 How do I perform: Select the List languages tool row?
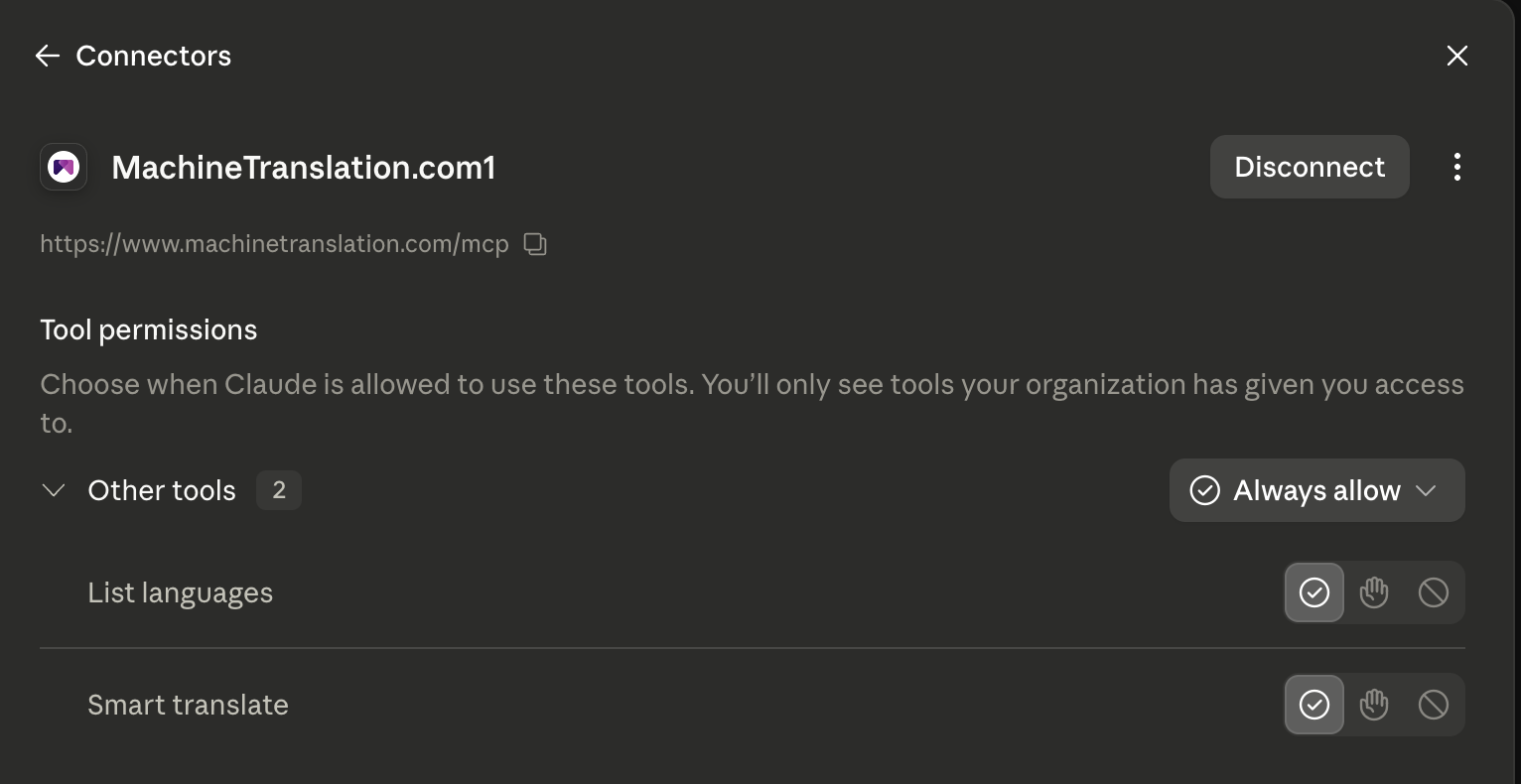click(x=753, y=592)
